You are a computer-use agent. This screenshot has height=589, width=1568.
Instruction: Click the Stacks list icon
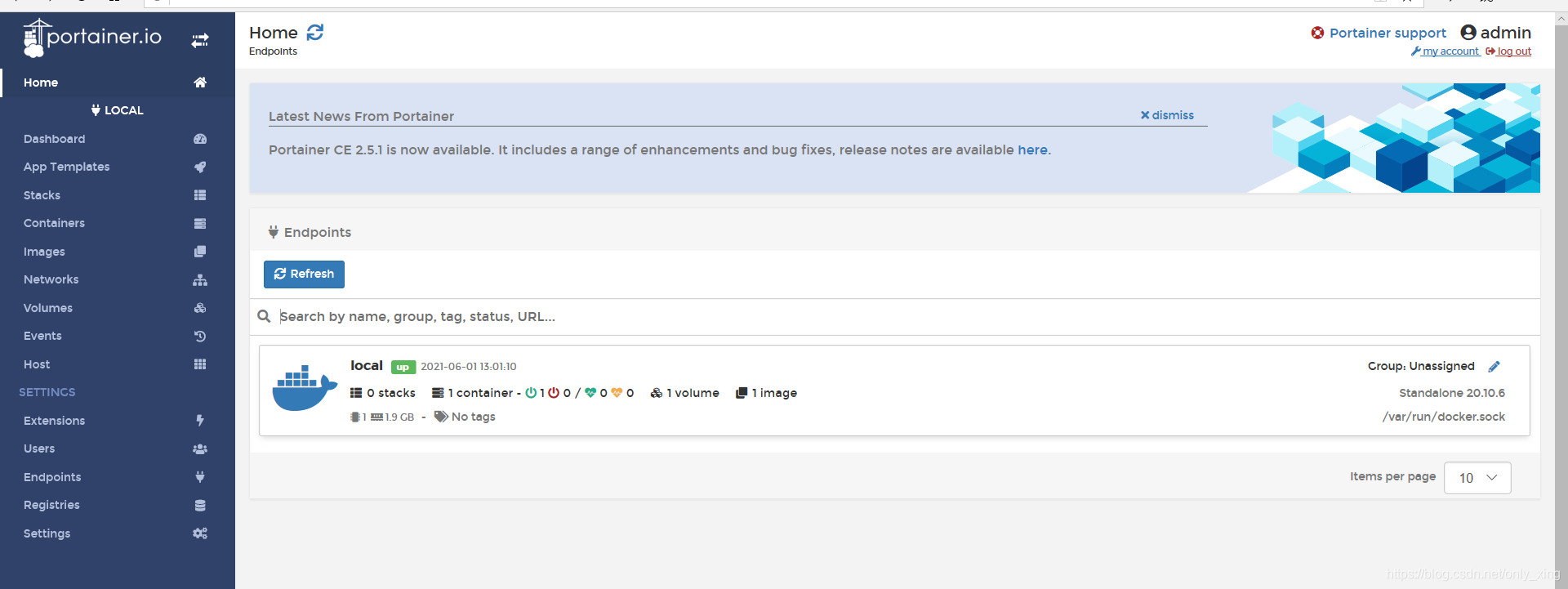coord(200,195)
